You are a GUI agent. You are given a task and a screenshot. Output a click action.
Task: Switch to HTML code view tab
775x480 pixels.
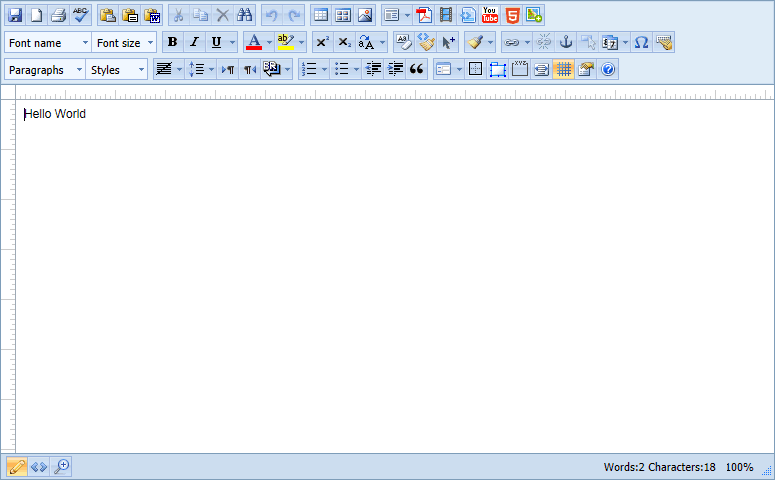click(39, 467)
